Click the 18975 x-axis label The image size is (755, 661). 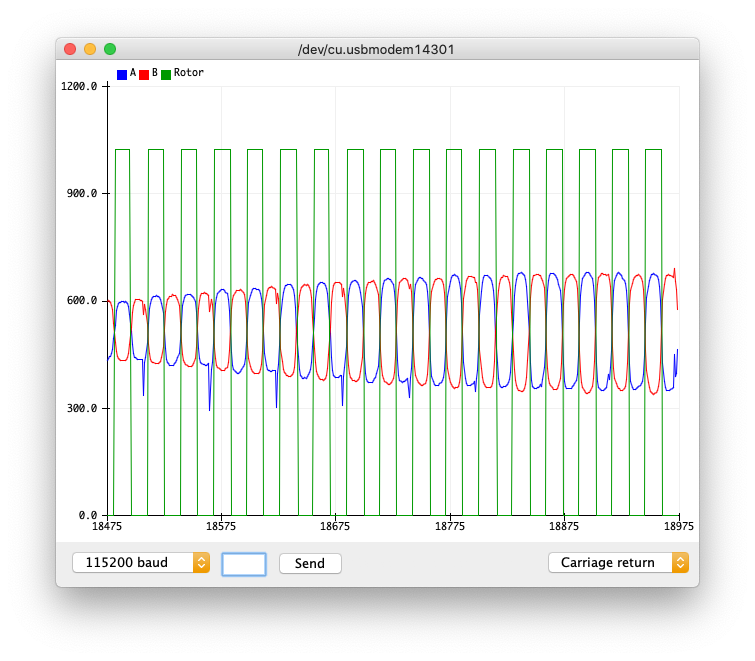(678, 526)
